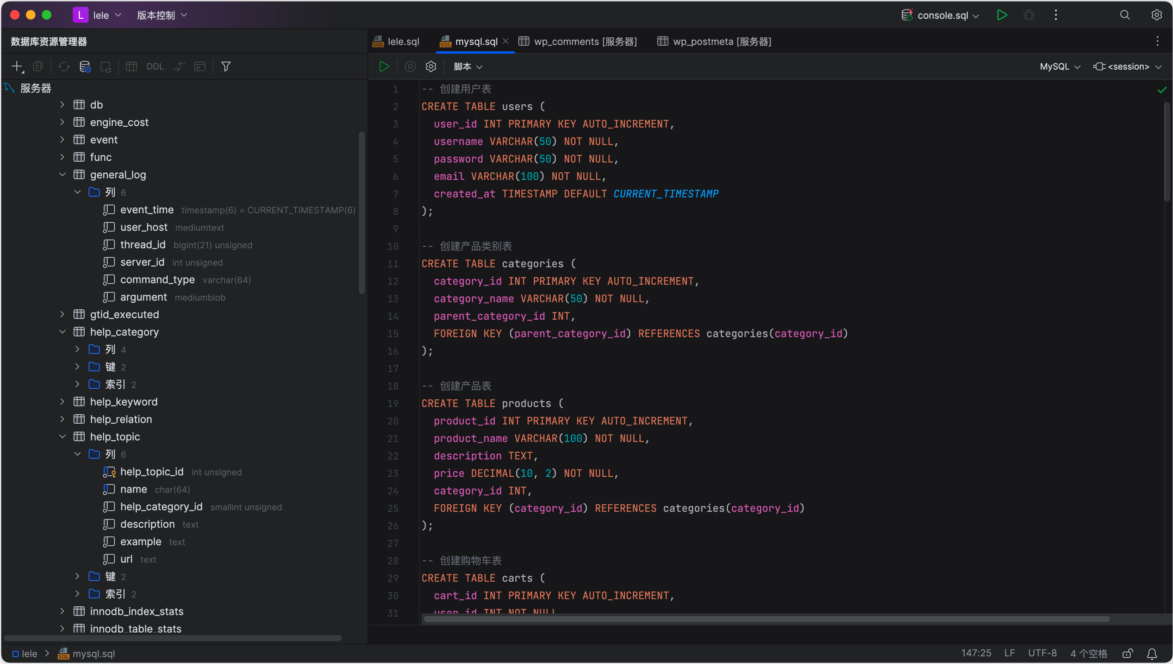The height and width of the screenshot is (664, 1173).
Task: Click the LF line separator indicator
Action: (1009, 654)
